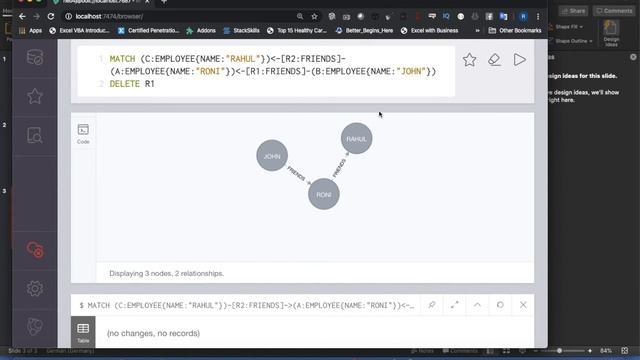
Task: Open Better_Begins_Here bookmark
Action: coord(364,31)
